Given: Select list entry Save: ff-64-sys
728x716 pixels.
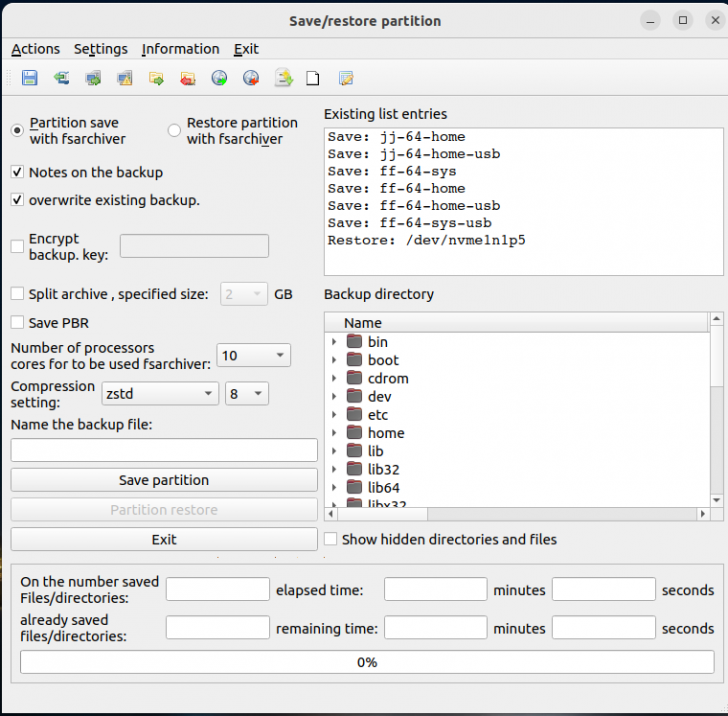Looking at the screenshot, I should [x=523, y=171].
